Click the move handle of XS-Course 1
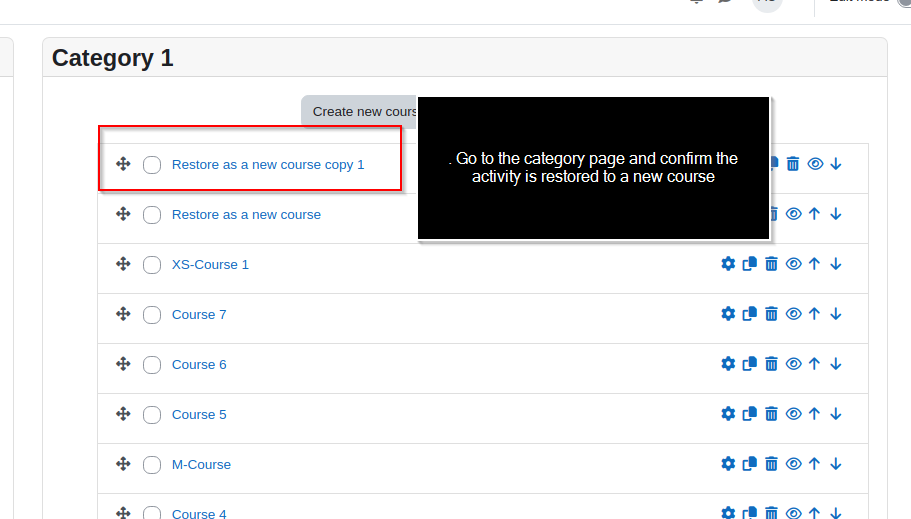The height and width of the screenshot is (519, 911). click(x=123, y=264)
